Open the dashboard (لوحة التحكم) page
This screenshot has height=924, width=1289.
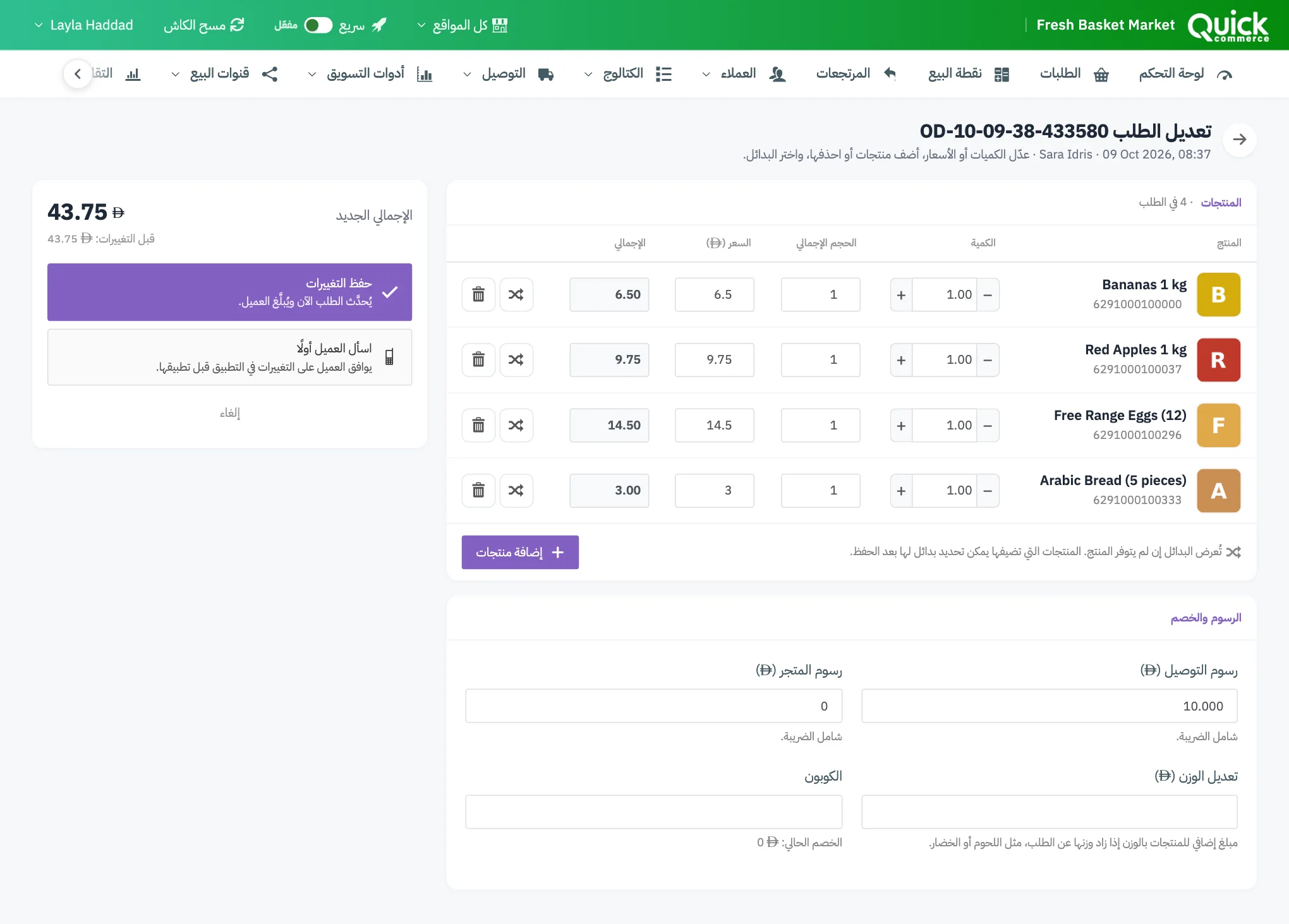[x=1185, y=74]
